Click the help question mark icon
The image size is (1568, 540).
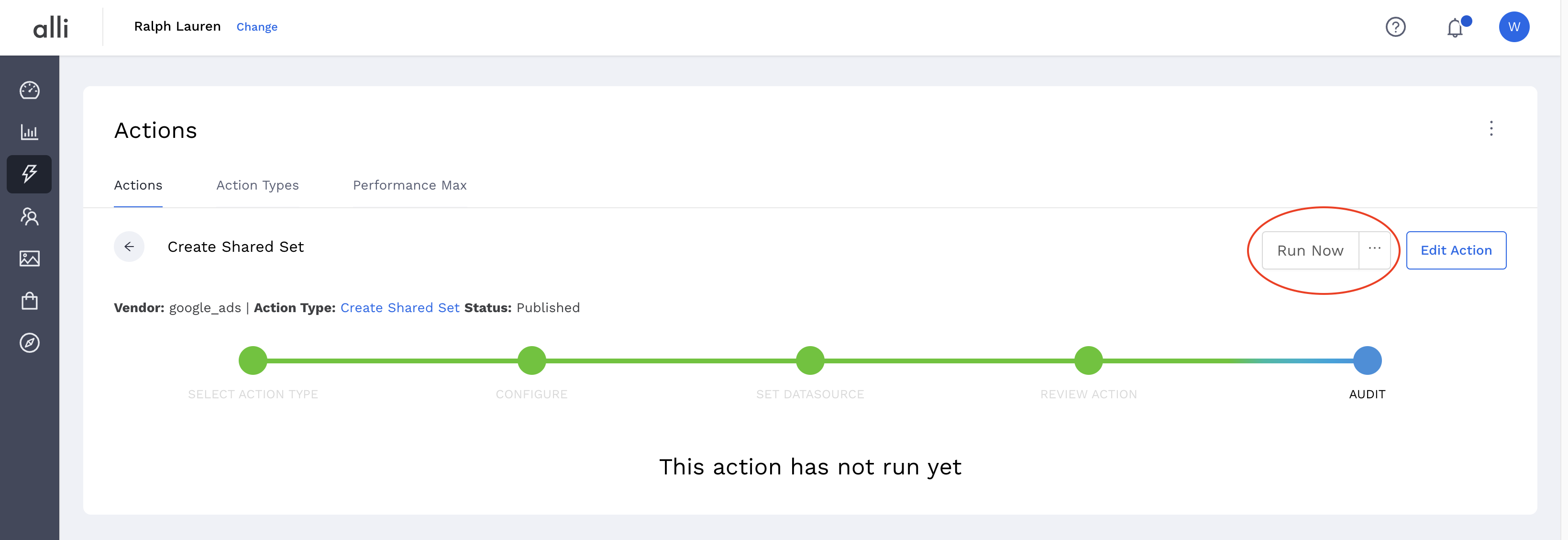pyautogui.click(x=1395, y=27)
